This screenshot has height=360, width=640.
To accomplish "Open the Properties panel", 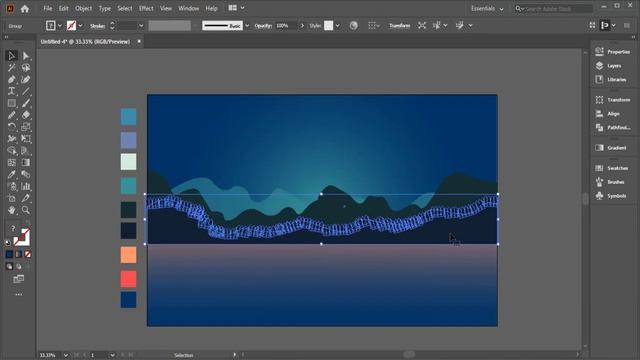I will pos(613,52).
